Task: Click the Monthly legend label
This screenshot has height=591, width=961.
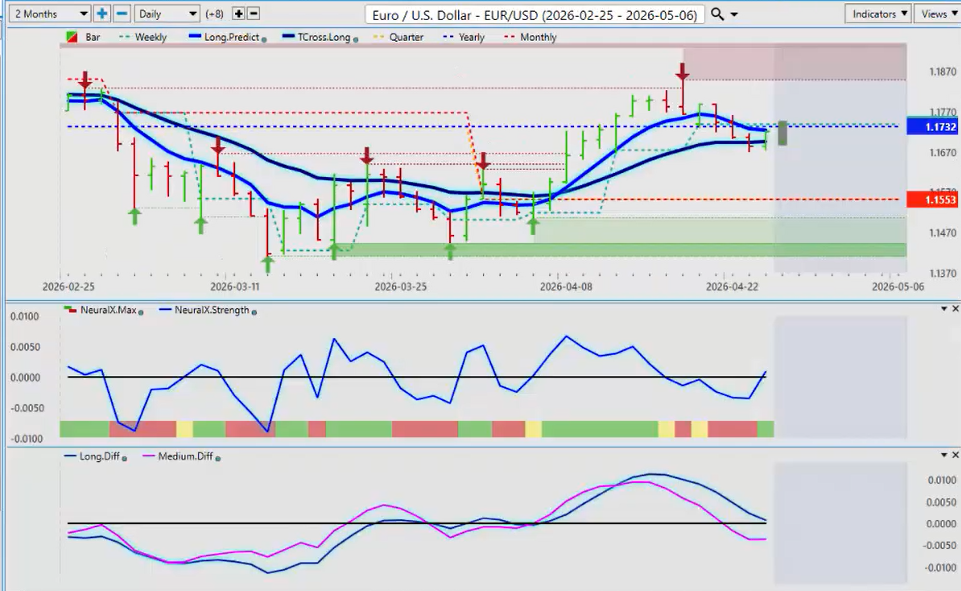Action: [x=538, y=37]
